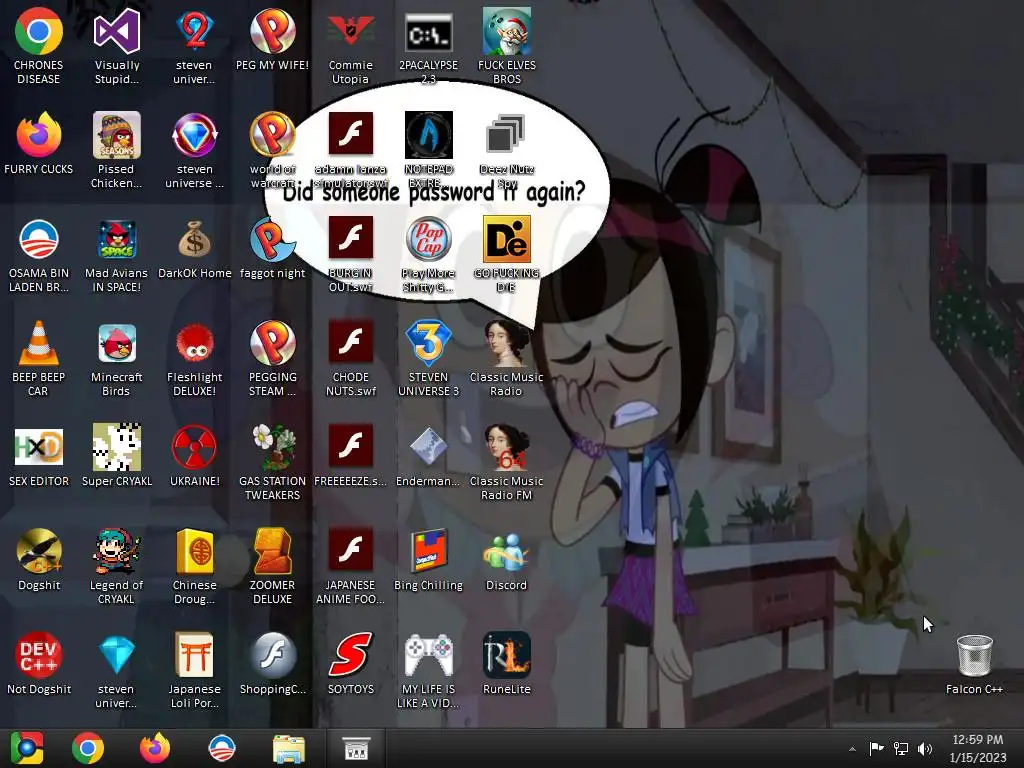Open the Dogshit eagle icon

coord(39,560)
